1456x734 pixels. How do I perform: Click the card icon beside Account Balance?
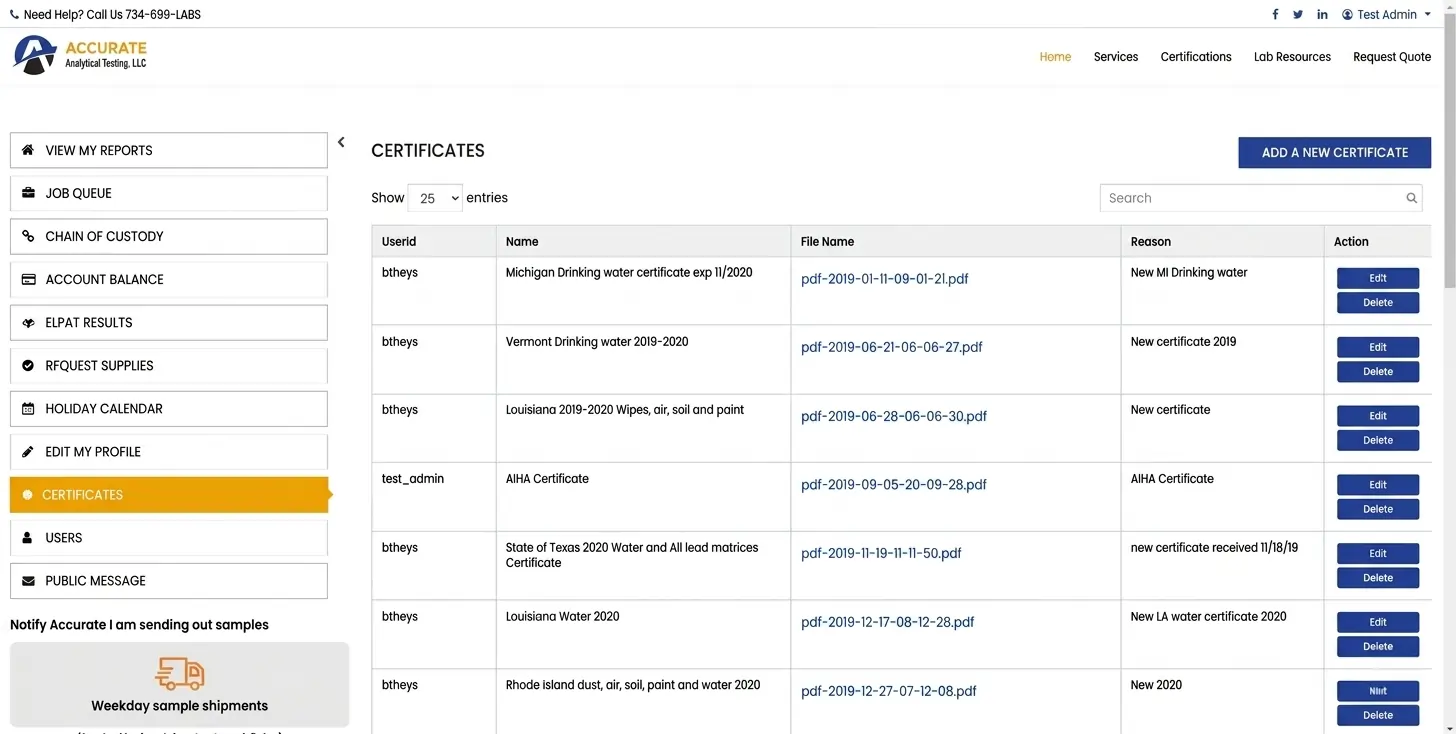(x=28, y=279)
